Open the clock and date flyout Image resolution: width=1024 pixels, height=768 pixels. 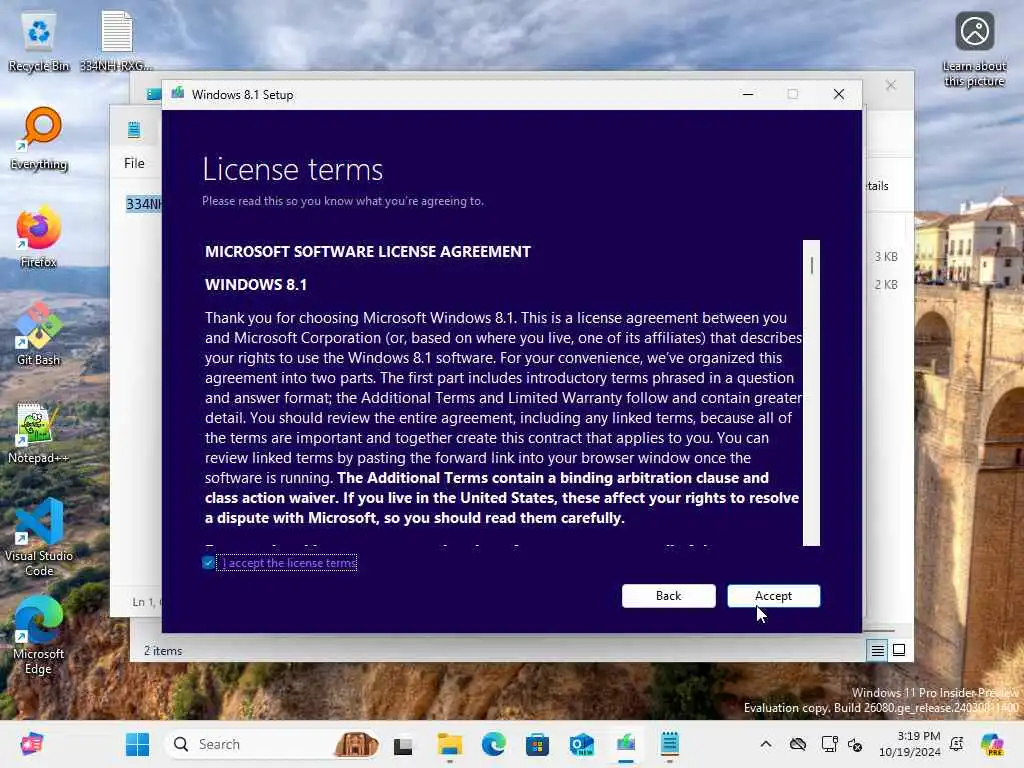click(x=910, y=744)
